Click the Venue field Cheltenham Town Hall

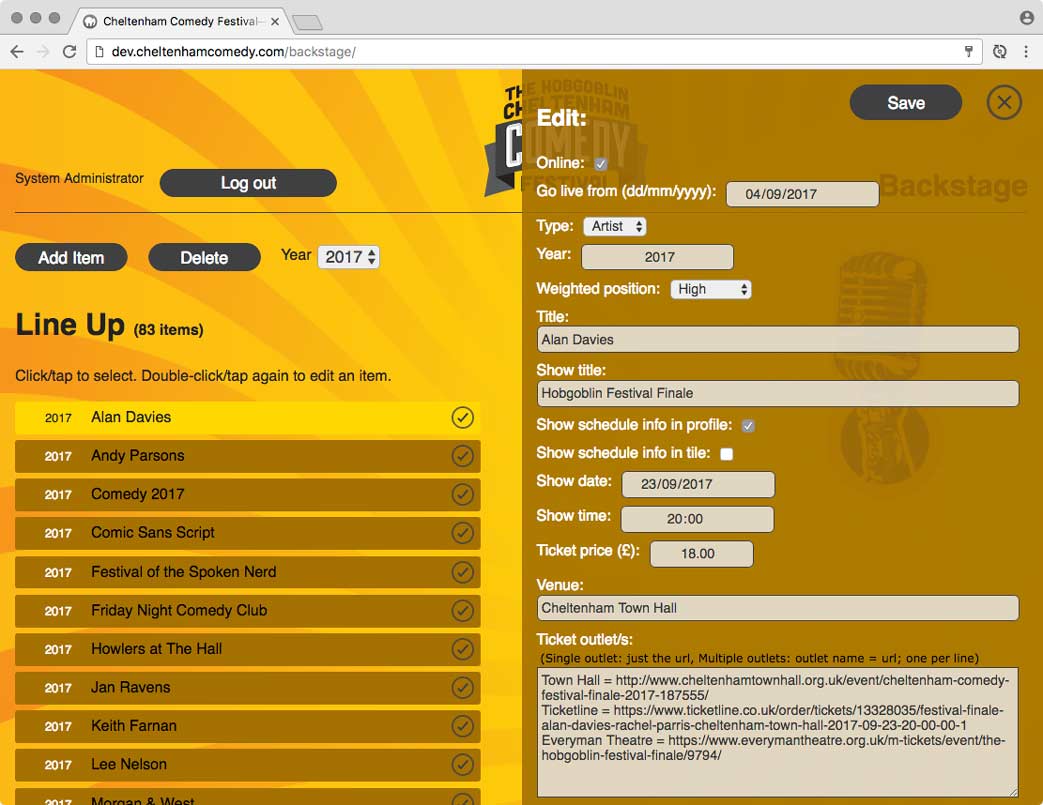click(778, 608)
